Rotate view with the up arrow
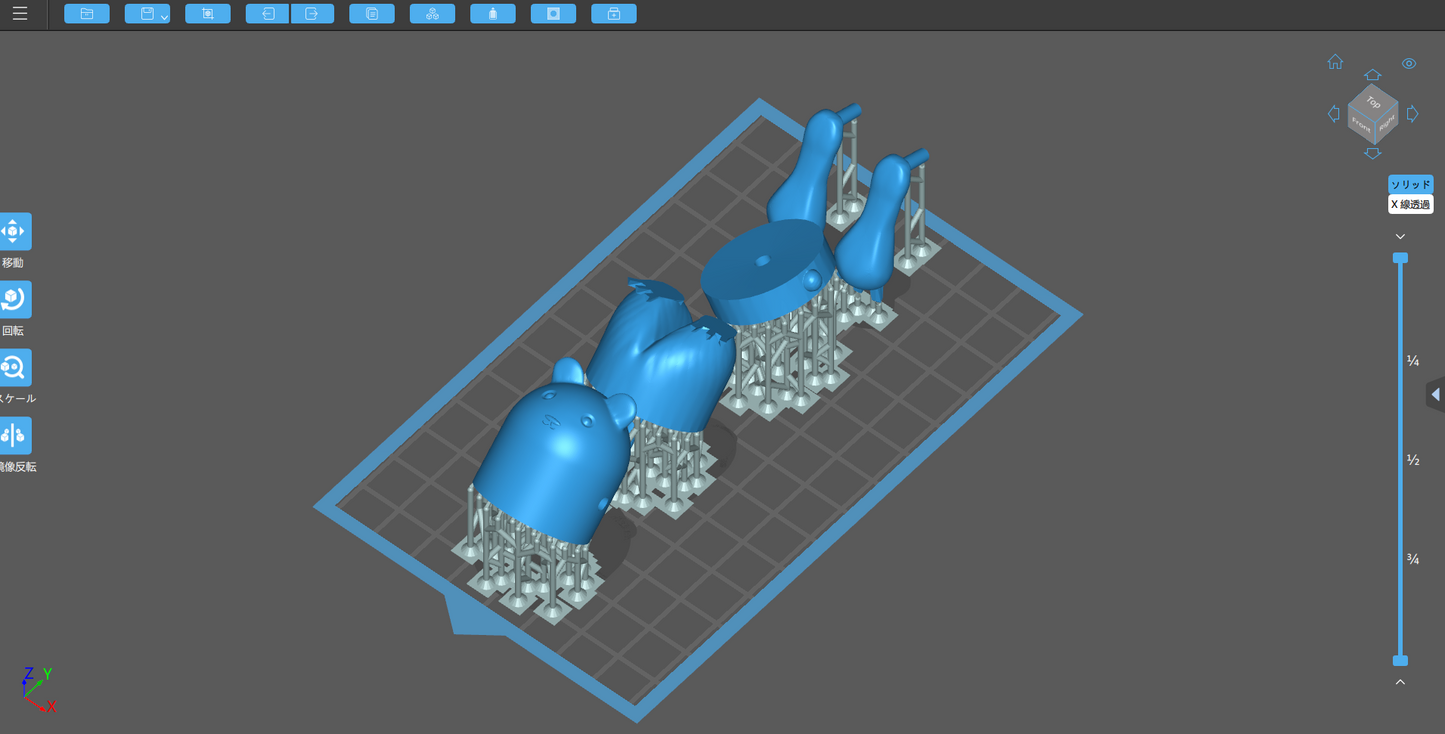 pos(1373,75)
